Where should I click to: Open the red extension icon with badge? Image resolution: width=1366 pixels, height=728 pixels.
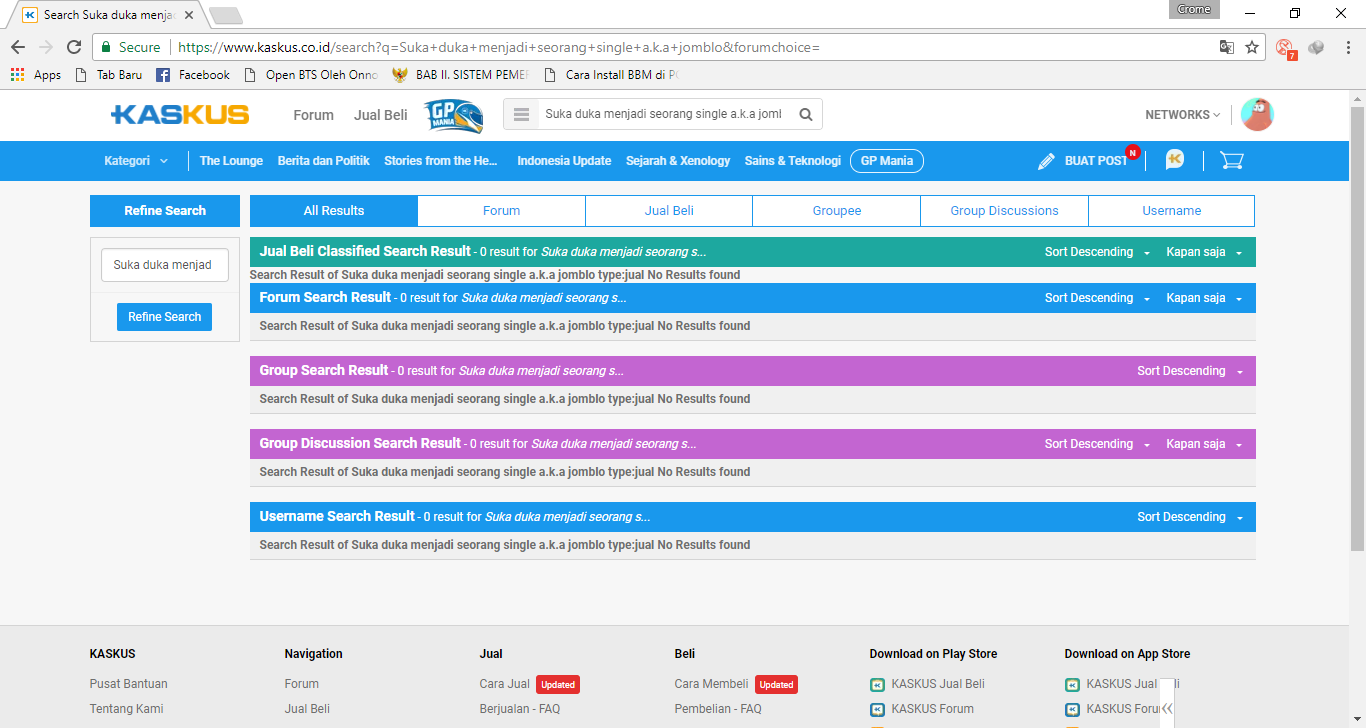pyautogui.click(x=1286, y=48)
